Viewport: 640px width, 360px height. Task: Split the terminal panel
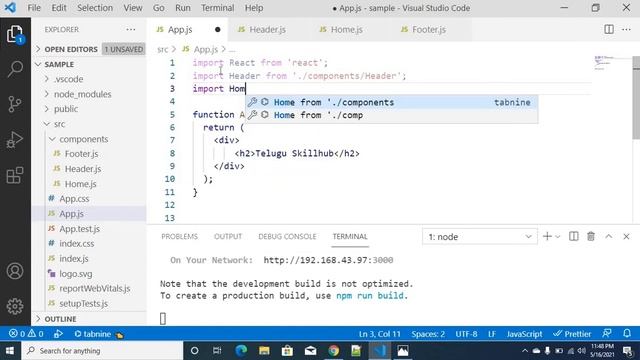click(x=573, y=236)
